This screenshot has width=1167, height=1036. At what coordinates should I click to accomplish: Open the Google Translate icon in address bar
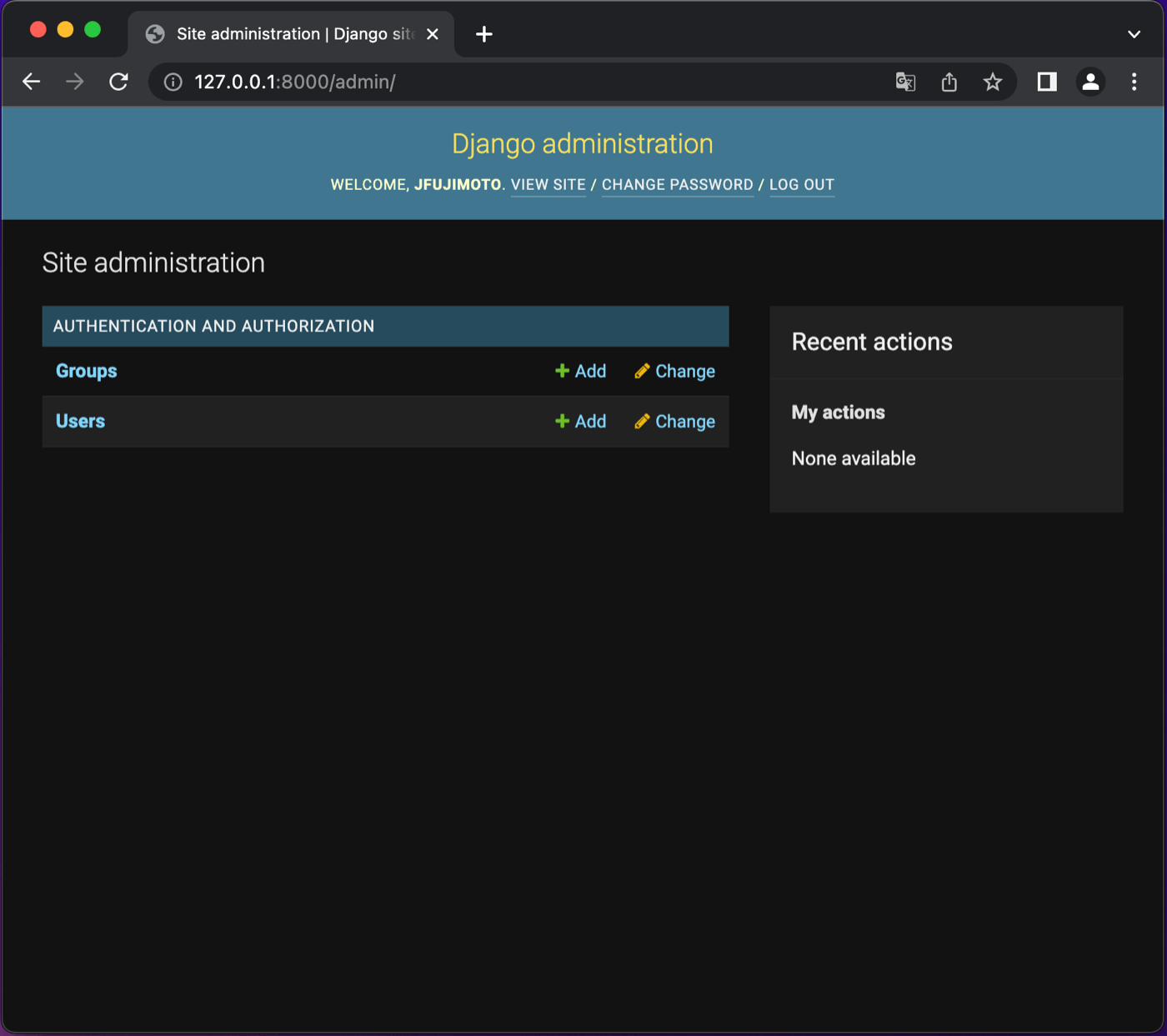pos(905,82)
